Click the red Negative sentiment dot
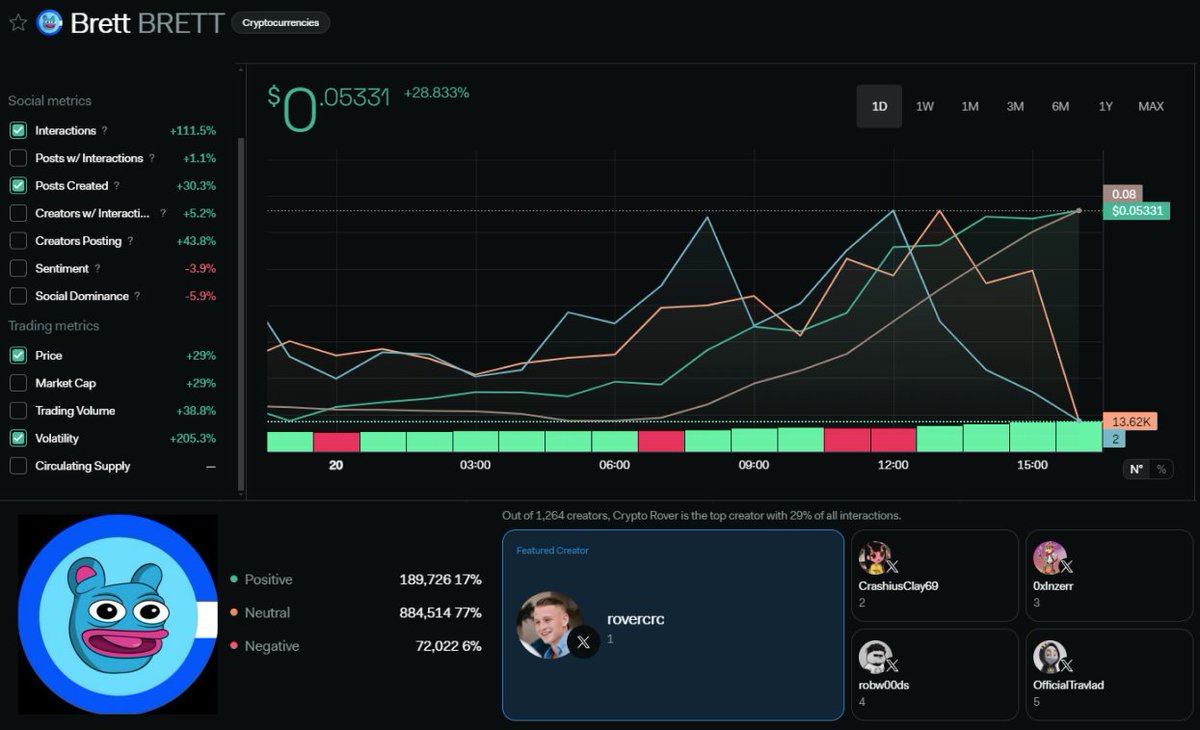 pyautogui.click(x=233, y=647)
